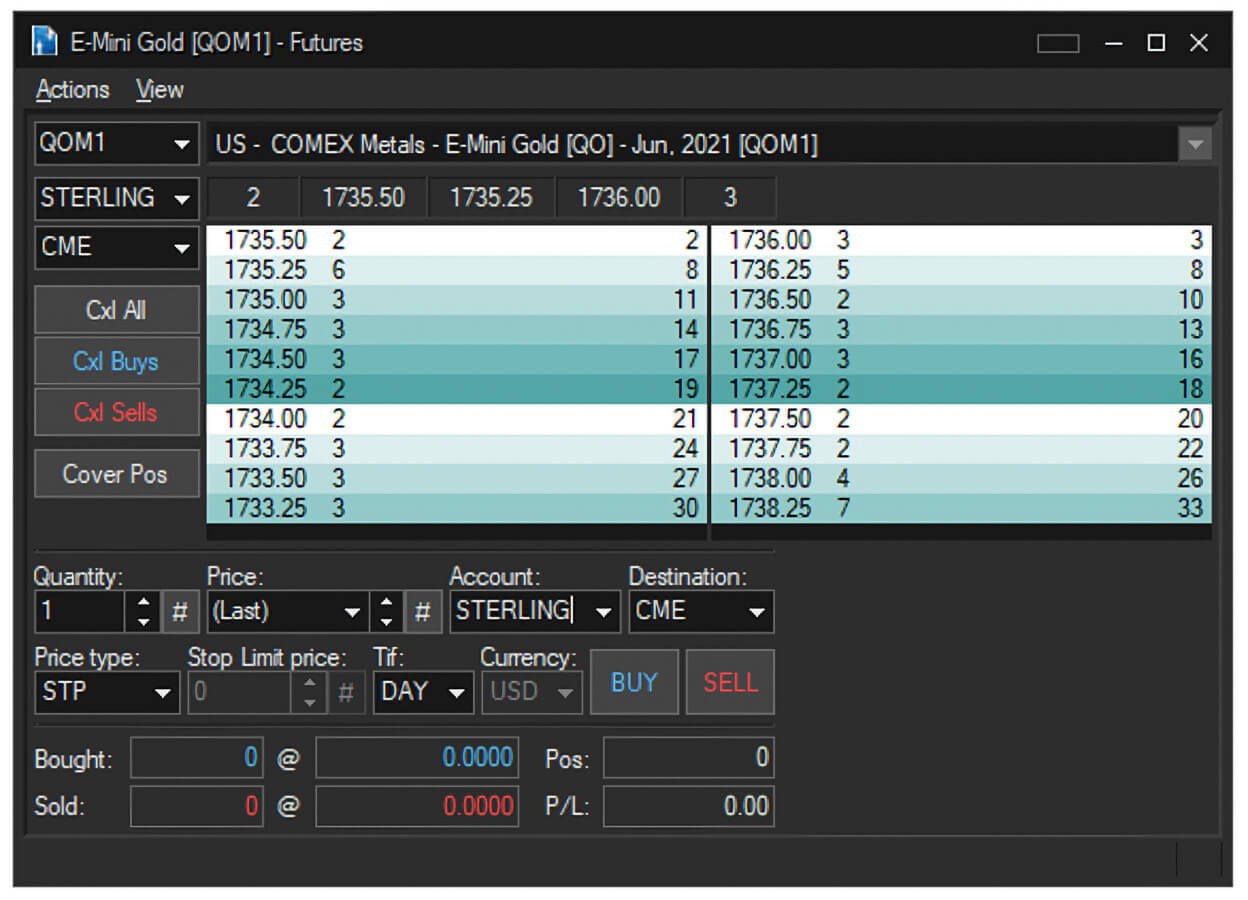Click the Stop Limit price # button
The image size is (1248, 900).
pos(346,692)
